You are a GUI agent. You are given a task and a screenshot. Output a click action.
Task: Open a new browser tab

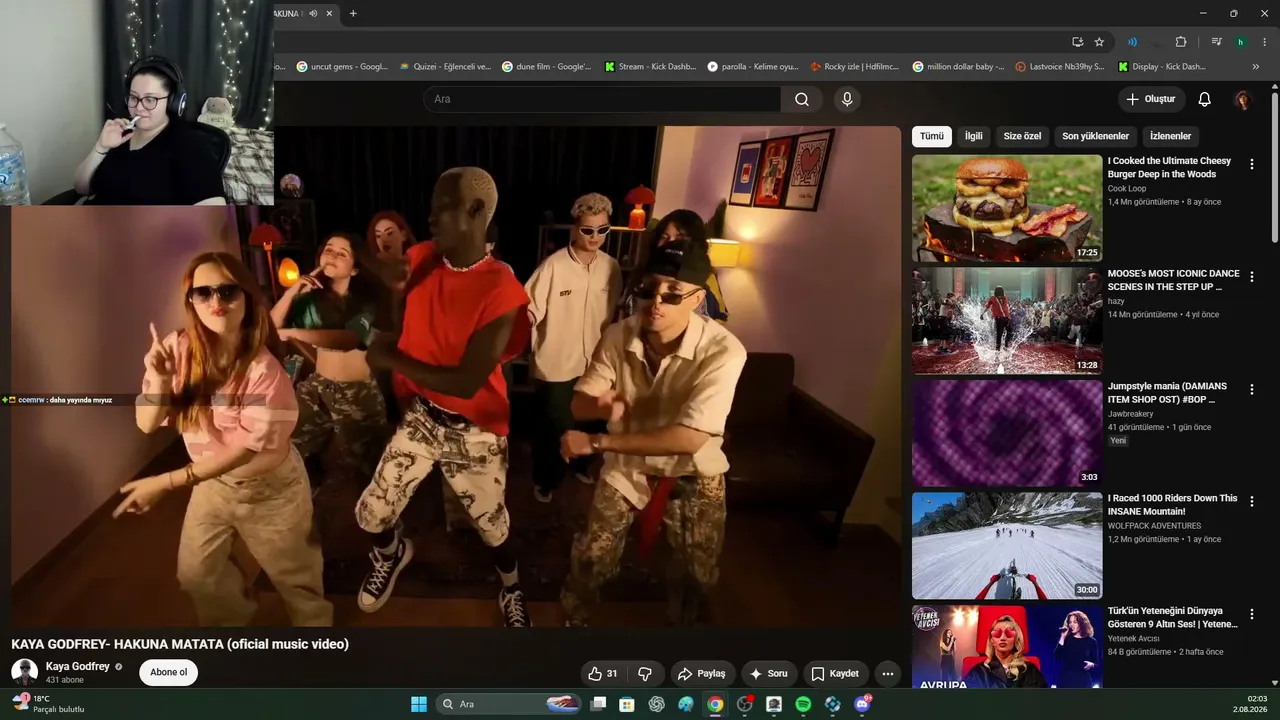353,13
